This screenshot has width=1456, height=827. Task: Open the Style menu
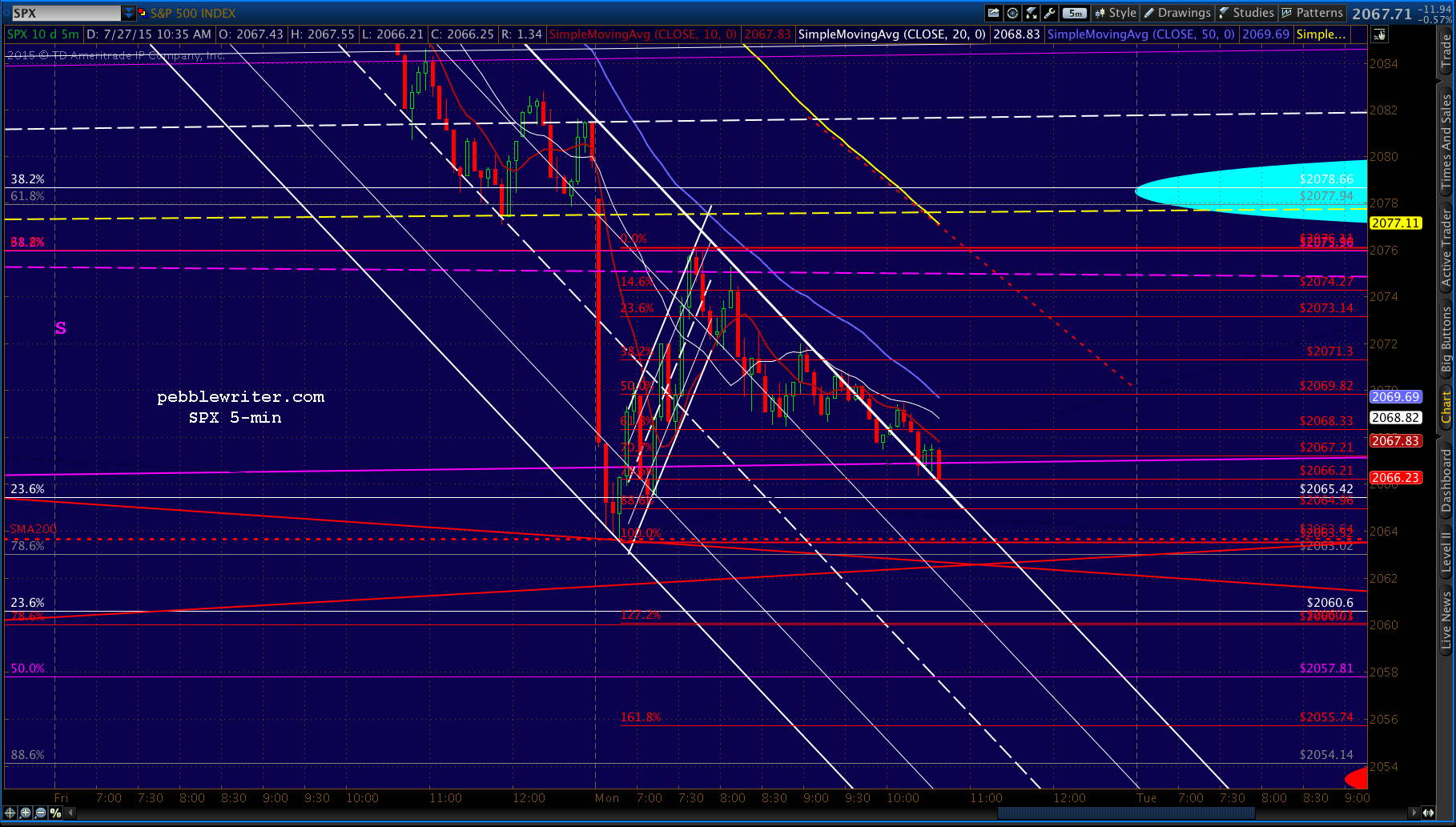click(x=1116, y=13)
